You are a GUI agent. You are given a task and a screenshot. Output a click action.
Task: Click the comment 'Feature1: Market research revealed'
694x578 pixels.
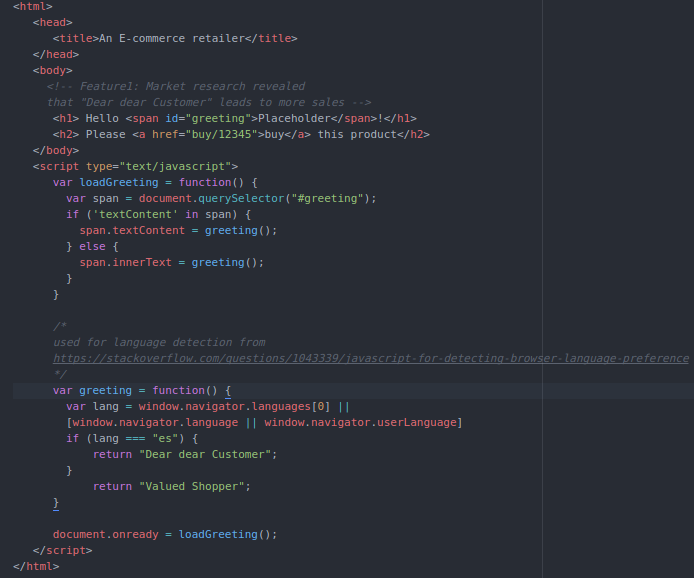point(192,86)
